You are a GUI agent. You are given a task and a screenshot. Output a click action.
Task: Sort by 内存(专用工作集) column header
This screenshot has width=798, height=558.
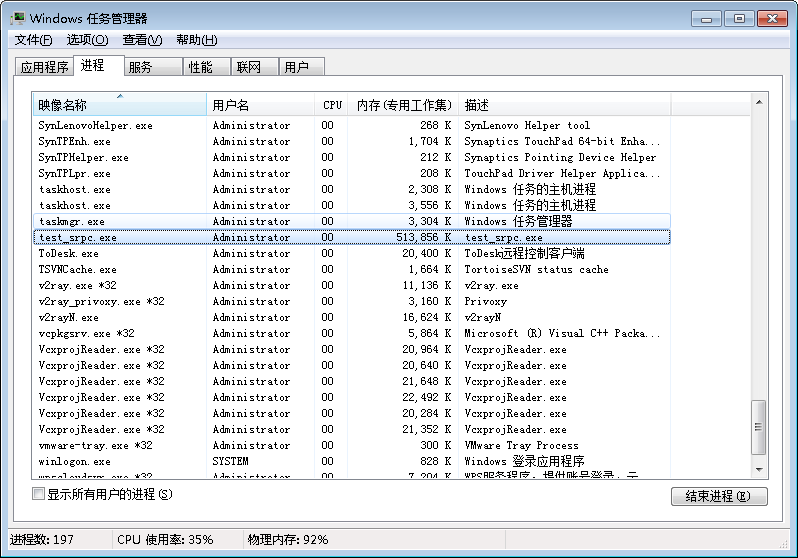pos(404,105)
